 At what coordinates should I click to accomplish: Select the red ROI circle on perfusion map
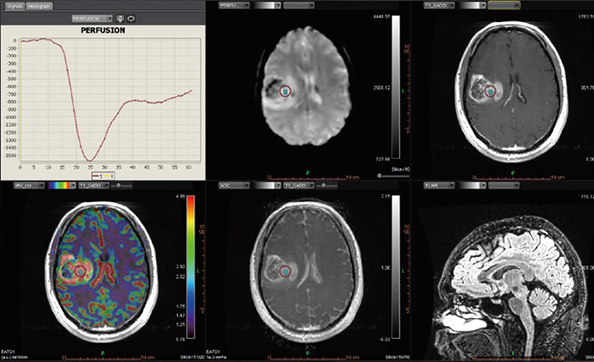coord(285,91)
